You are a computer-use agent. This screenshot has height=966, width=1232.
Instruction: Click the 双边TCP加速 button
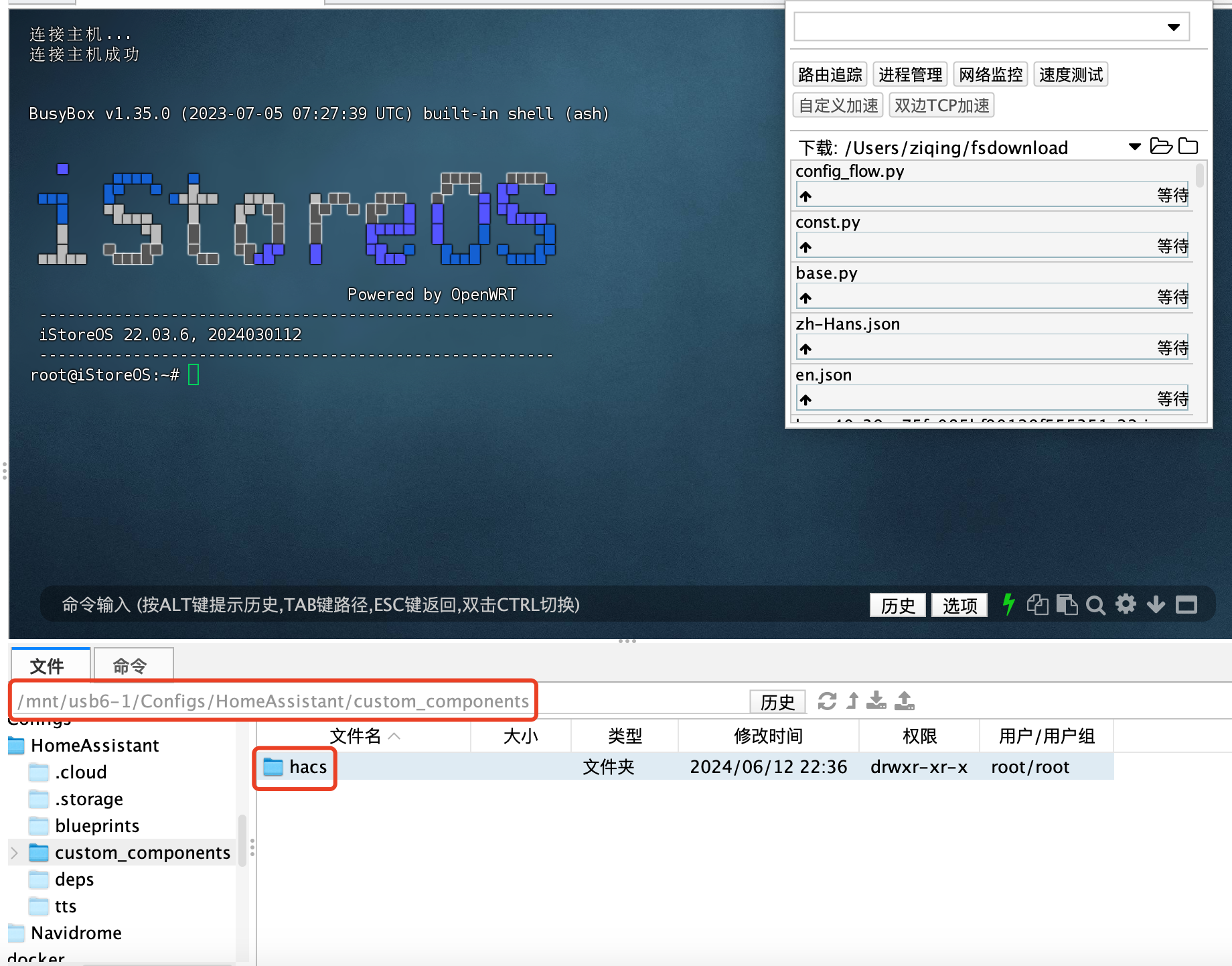click(941, 105)
